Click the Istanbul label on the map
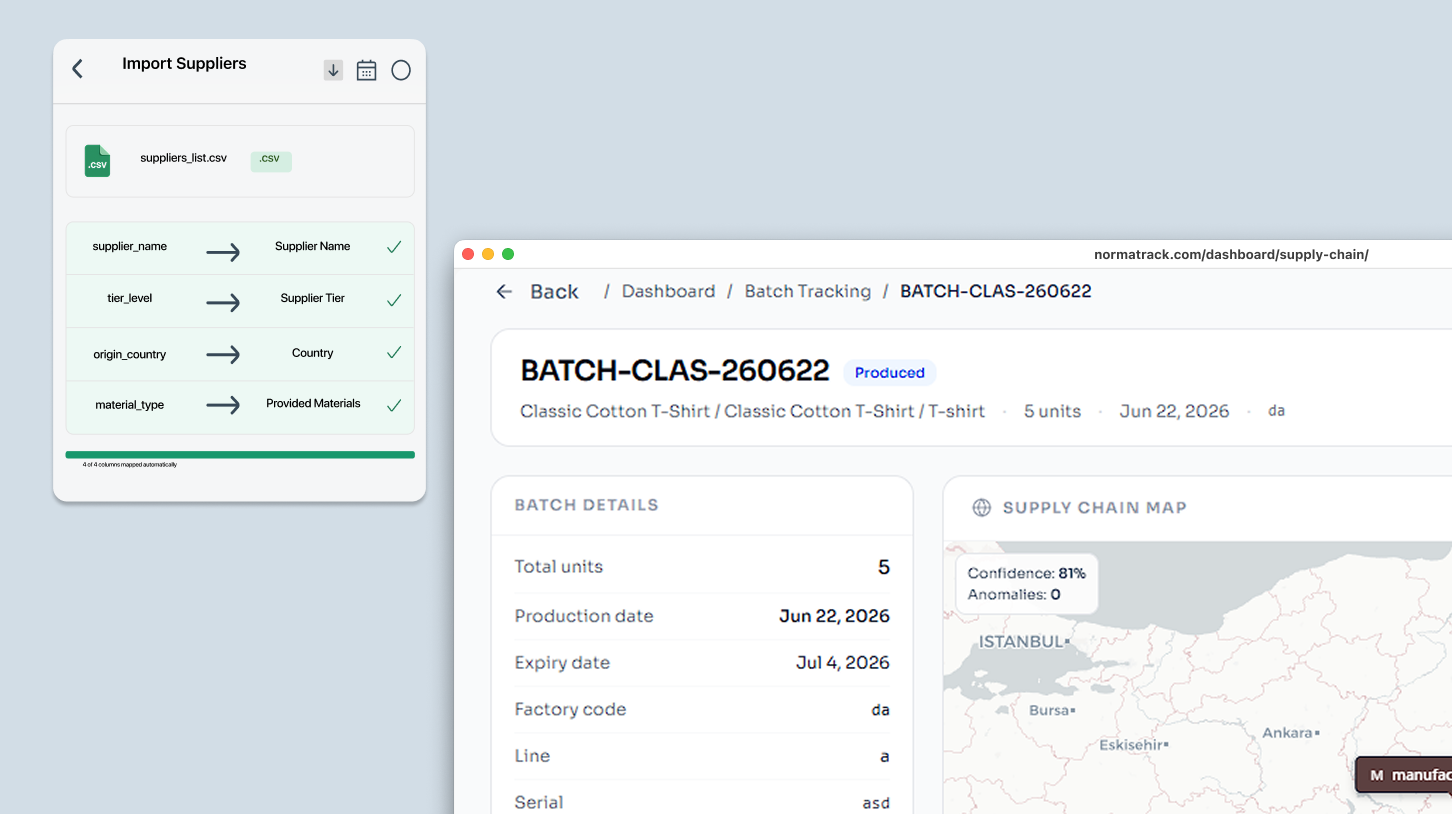 (x=1021, y=641)
